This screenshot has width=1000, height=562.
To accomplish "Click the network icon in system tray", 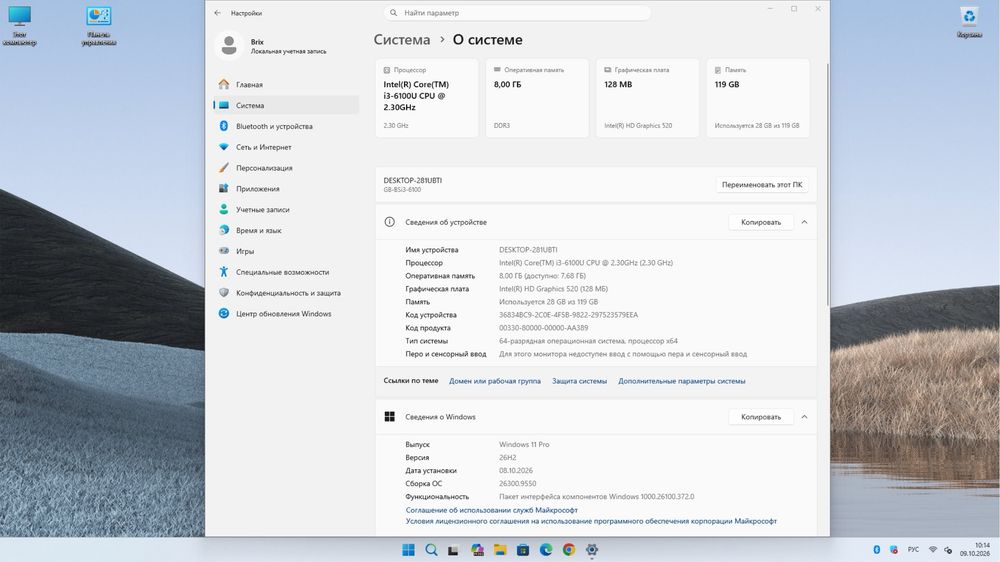I will (933, 550).
